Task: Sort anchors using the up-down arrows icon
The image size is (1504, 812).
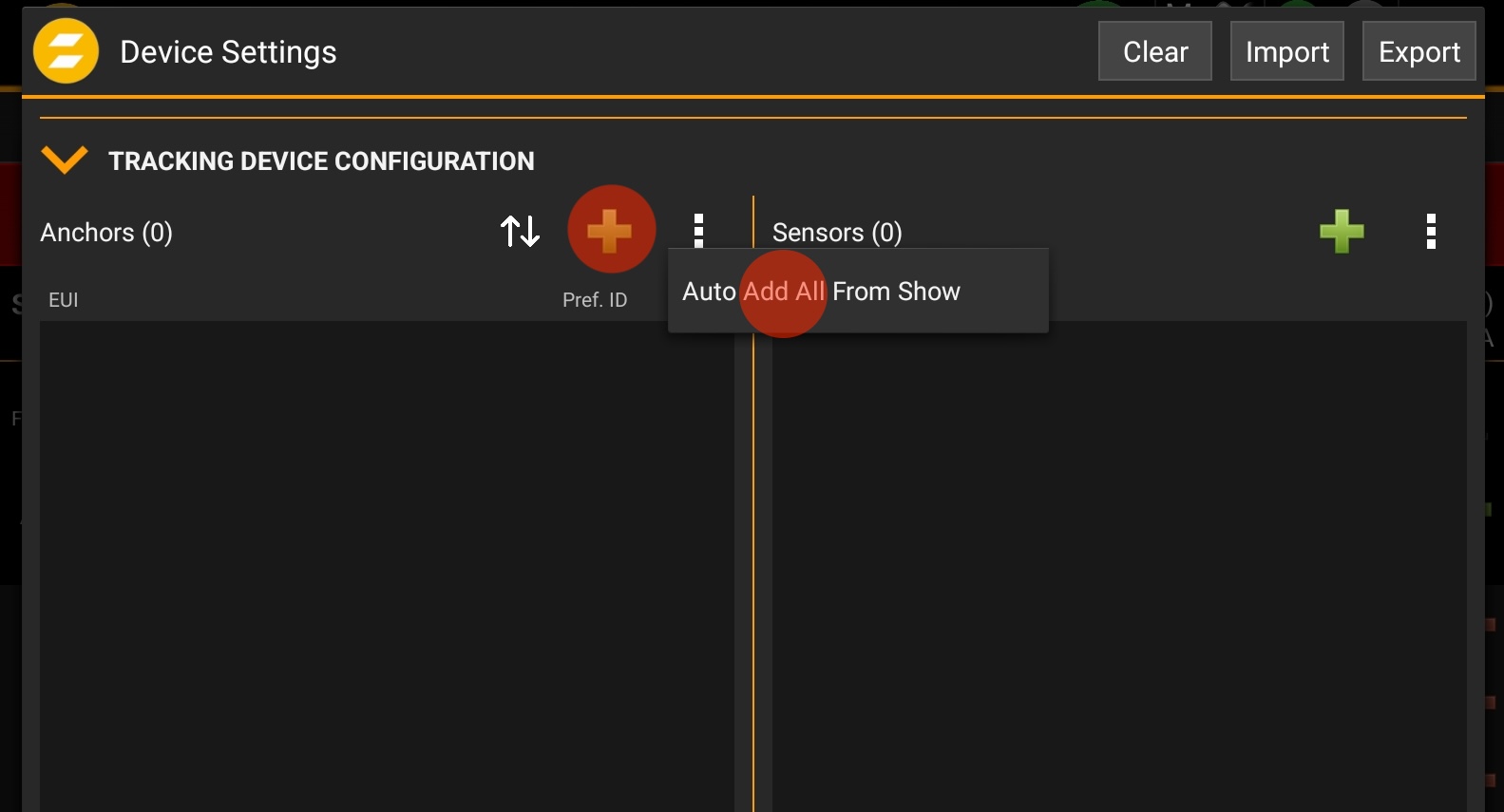Action: click(520, 231)
